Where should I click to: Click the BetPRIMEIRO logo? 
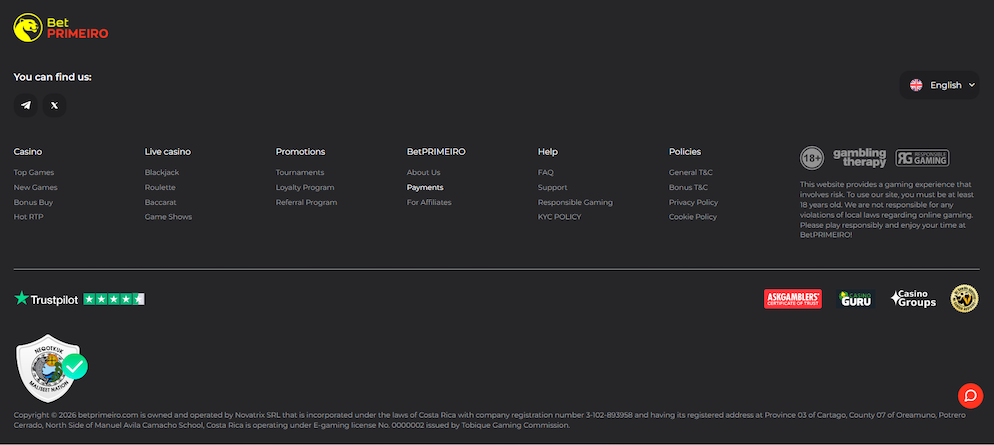pos(61,27)
